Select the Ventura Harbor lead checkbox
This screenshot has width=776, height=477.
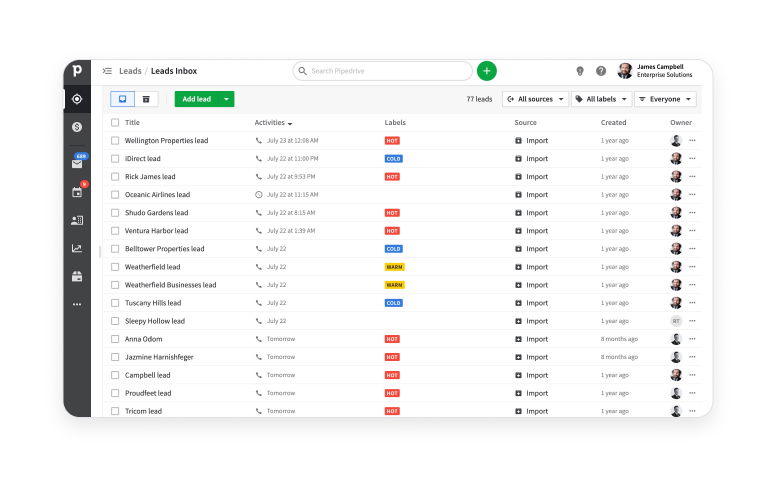point(115,231)
